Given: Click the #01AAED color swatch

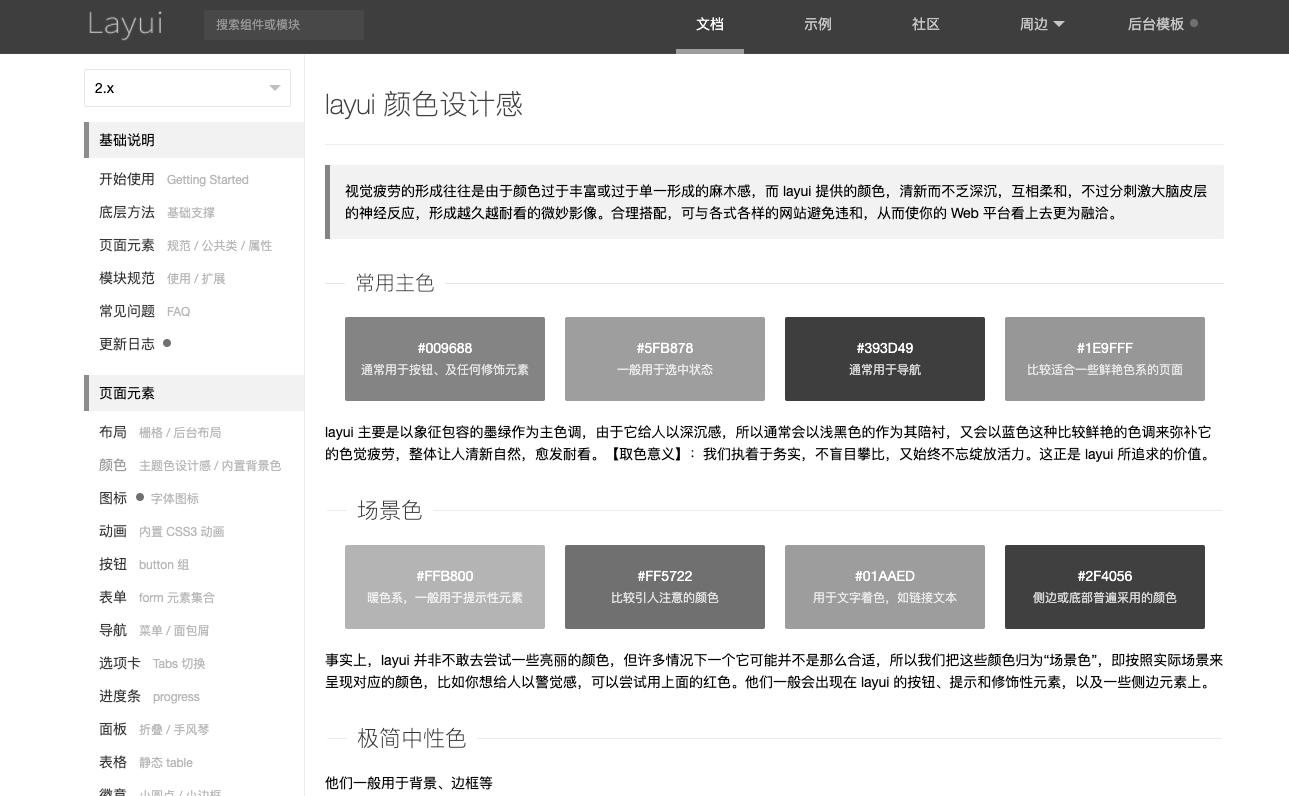Looking at the screenshot, I should click(885, 587).
